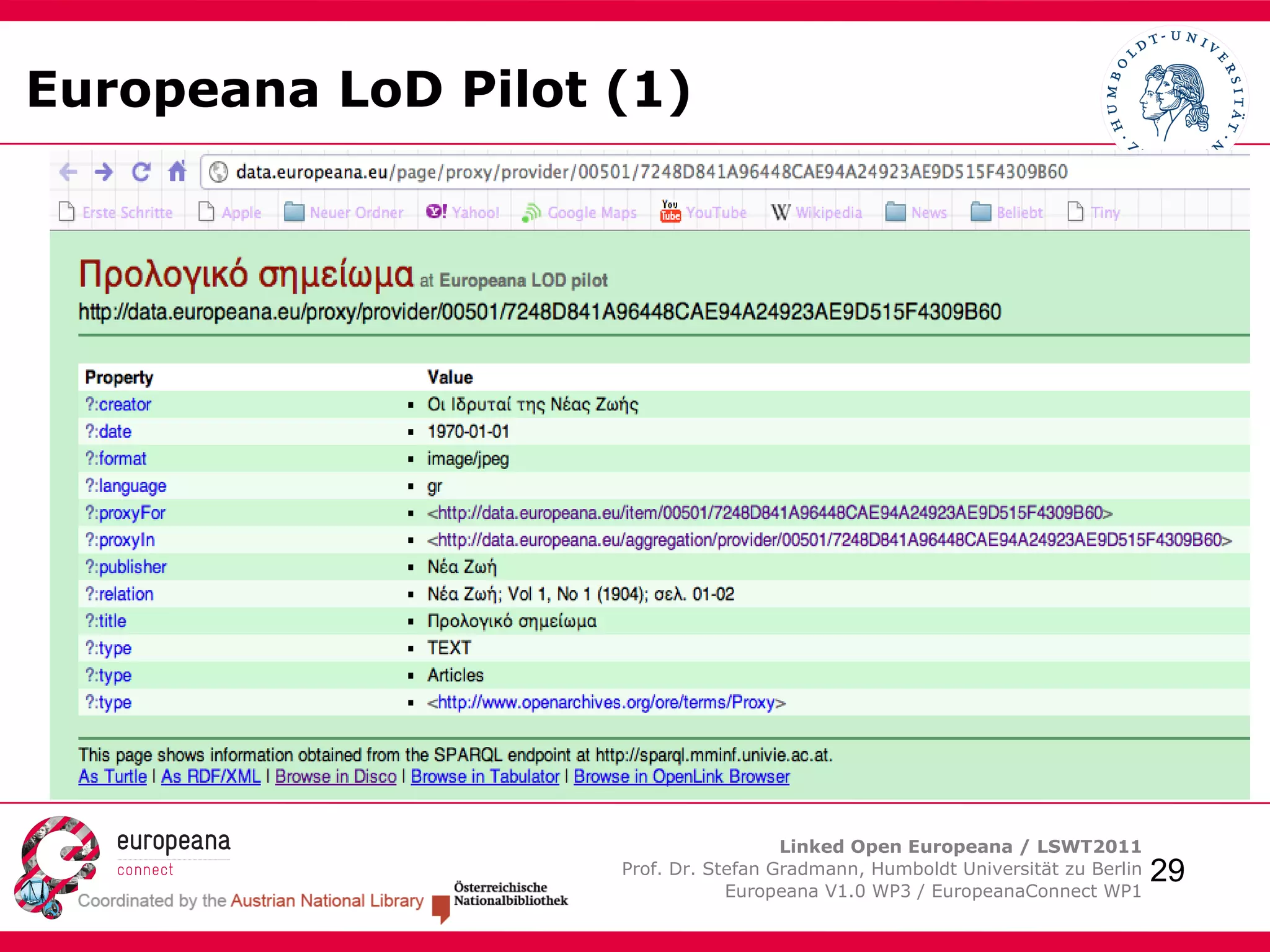Viewport: 1270px width, 952px height.
Task: Open Browse in OpenLink Browser link
Action: point(682,777)
